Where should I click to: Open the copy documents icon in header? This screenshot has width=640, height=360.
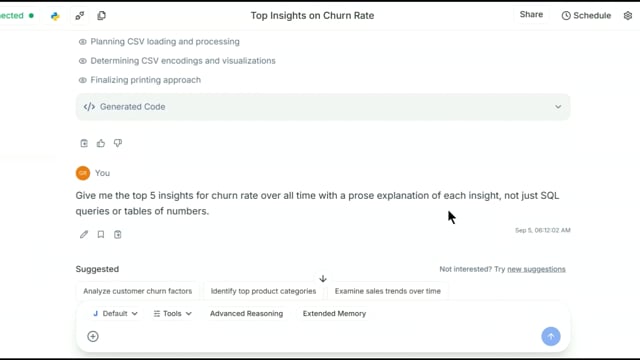tap(101, 16)
